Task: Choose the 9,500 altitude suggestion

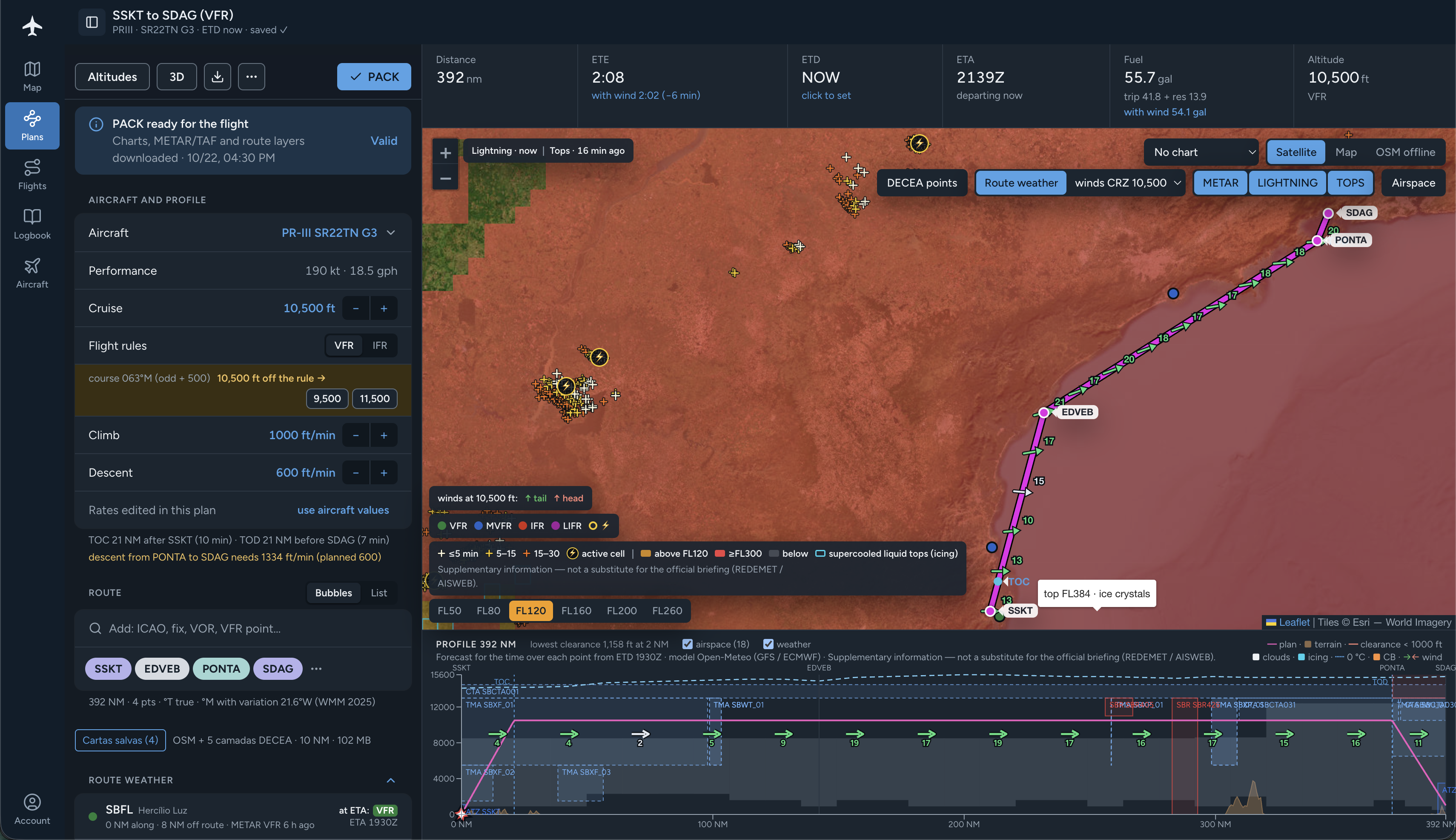Action: [327, 399]
